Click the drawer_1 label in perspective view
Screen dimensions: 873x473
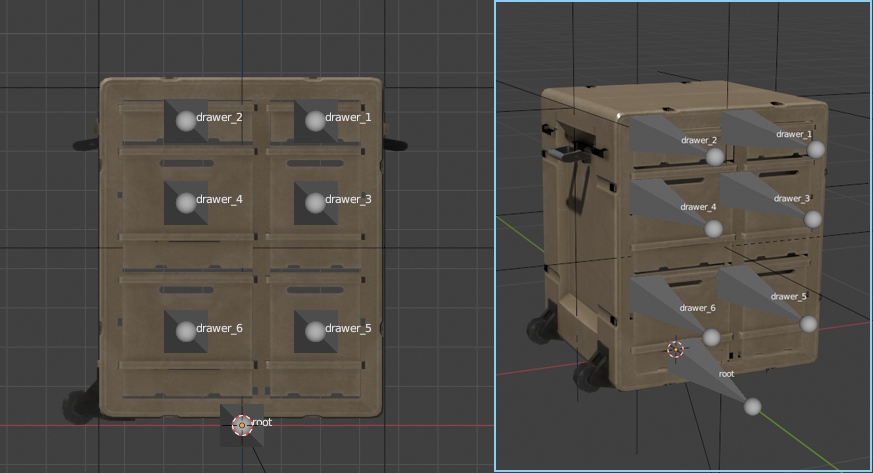pyautogui.click(x=794, y=134)
